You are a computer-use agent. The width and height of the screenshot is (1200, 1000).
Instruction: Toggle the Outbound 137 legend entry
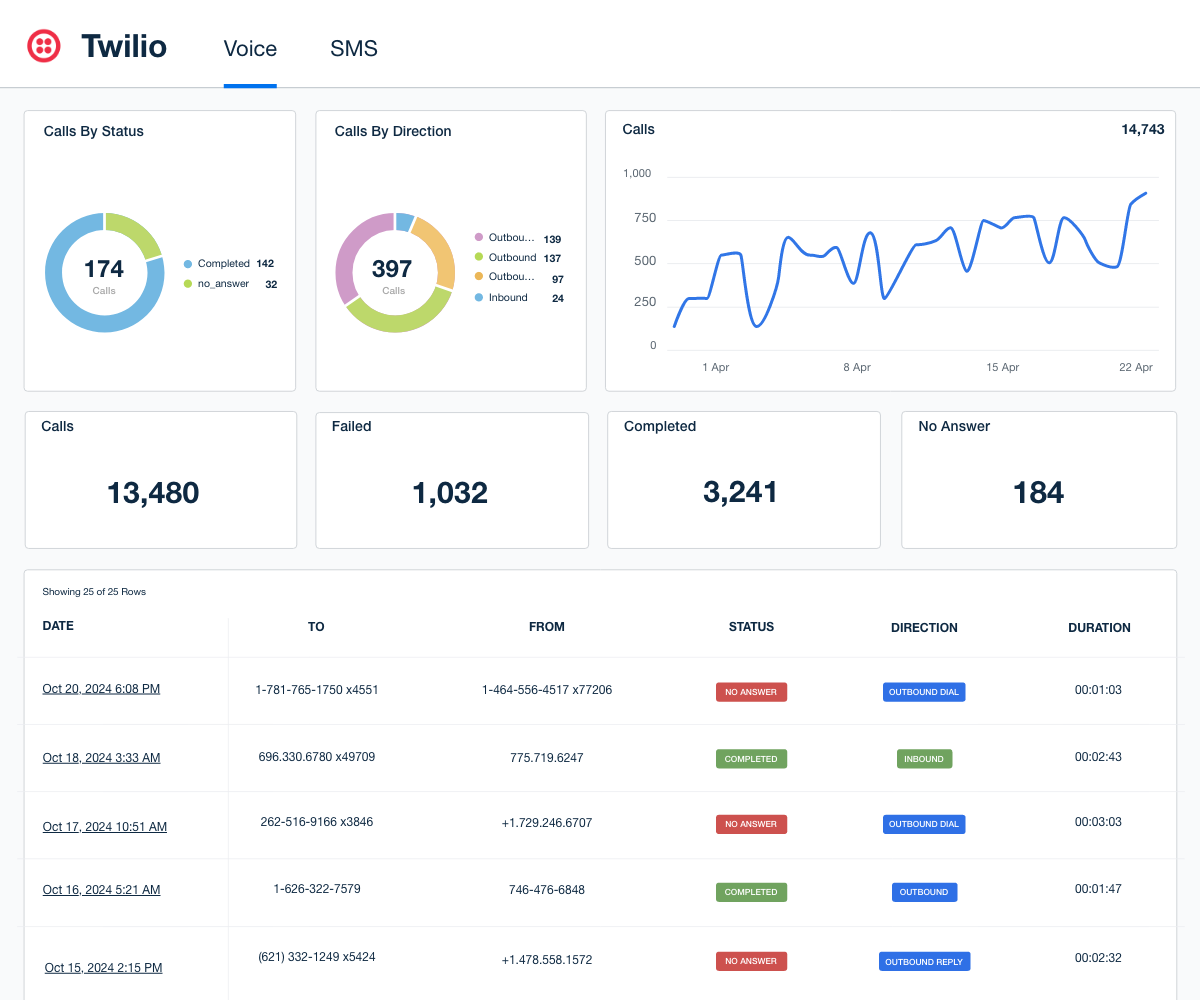pos(511,257)
